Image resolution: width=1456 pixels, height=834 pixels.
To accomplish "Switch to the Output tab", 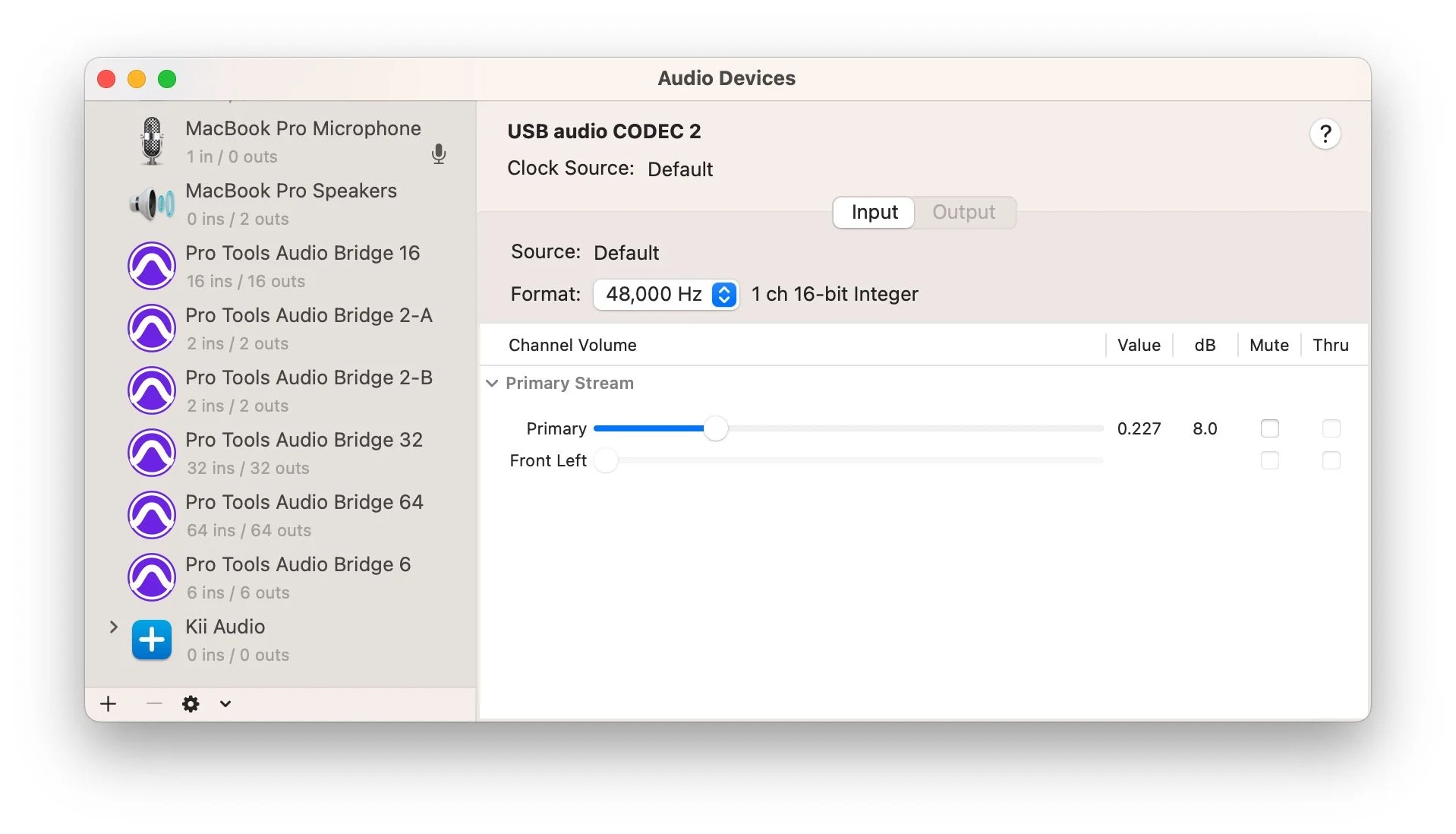I will pos(963,213).
